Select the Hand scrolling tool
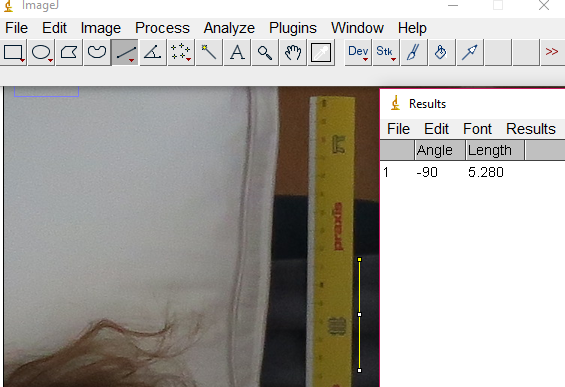Image resolution: width=565 pixels, height=387 pixels. 293,53
